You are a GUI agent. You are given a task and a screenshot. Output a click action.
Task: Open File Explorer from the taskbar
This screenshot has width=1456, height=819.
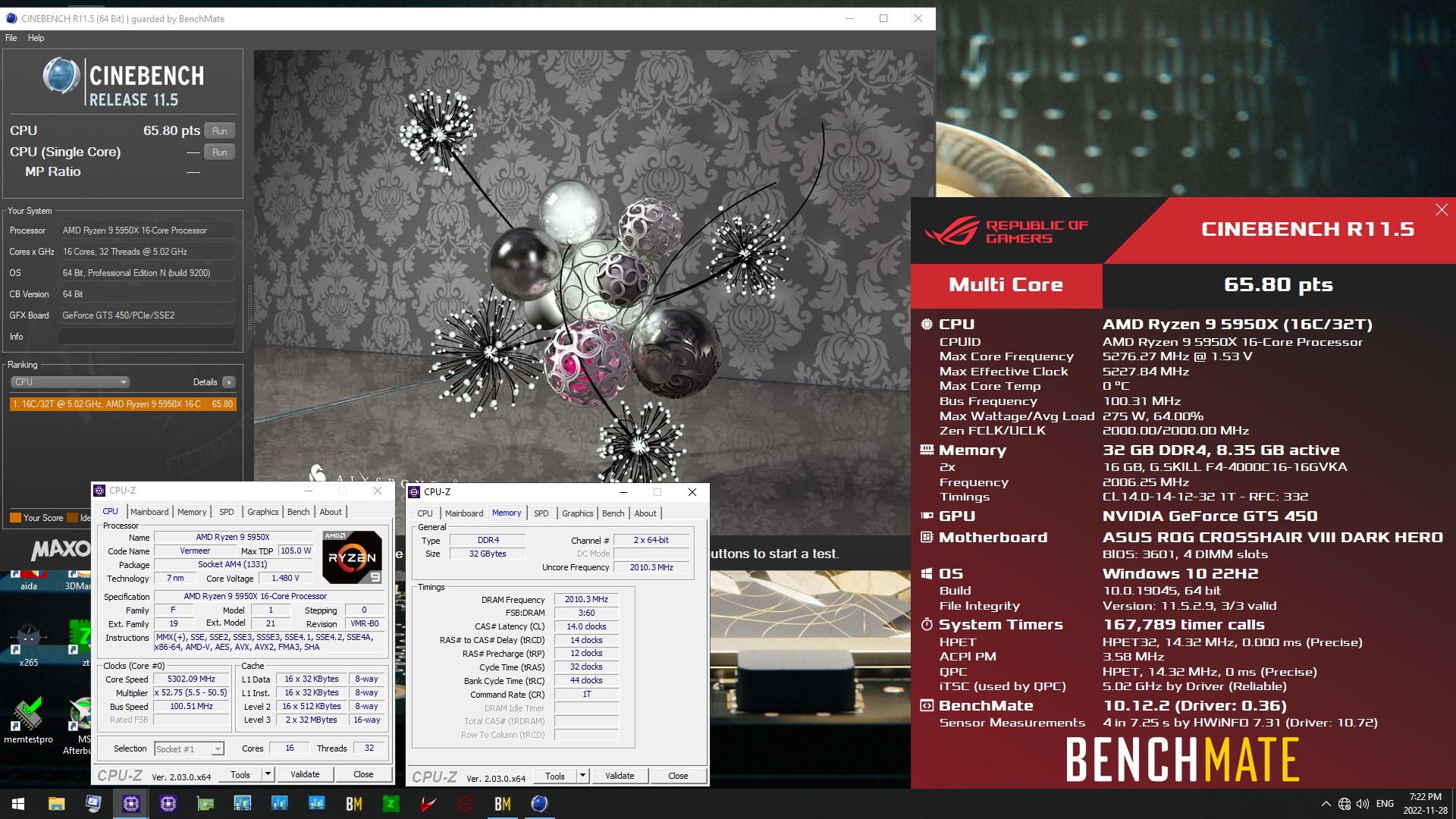coord(56,804)
